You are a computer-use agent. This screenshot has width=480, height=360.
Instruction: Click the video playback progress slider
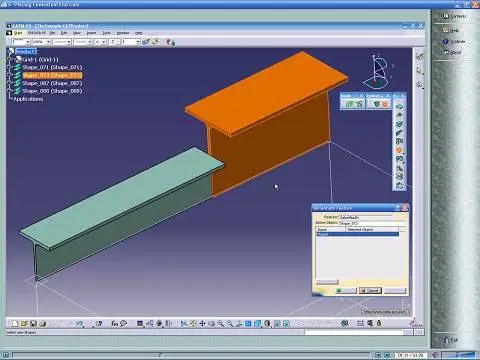[x=191, y=355]
